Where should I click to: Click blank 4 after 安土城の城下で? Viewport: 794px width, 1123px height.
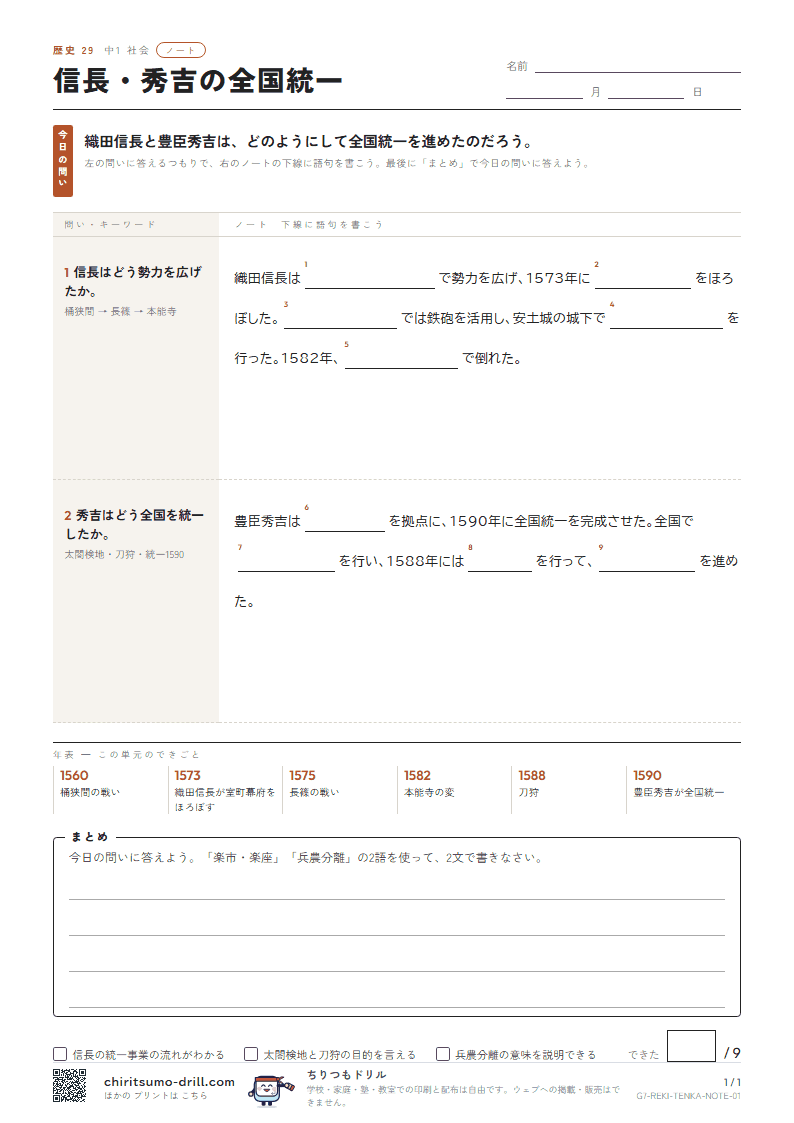pos(667,319)
